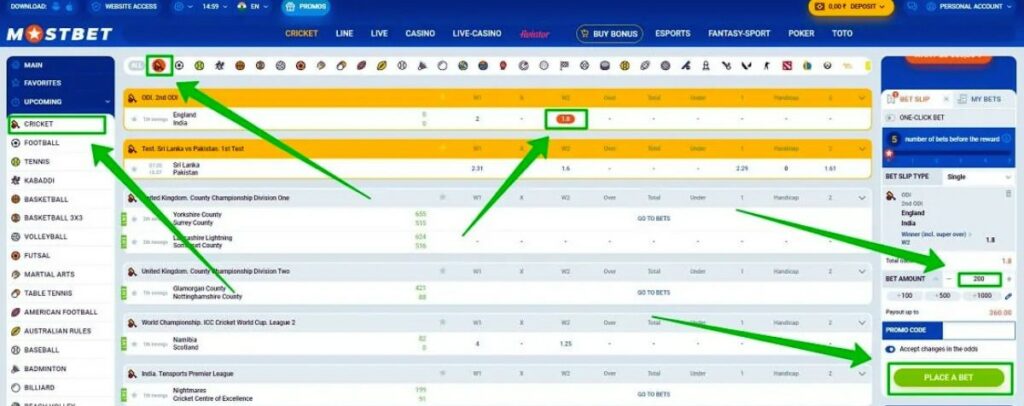1024x406 pixels.
Task: Click the Cricket ball icon in the sidebar
Action: coord(16,124)
